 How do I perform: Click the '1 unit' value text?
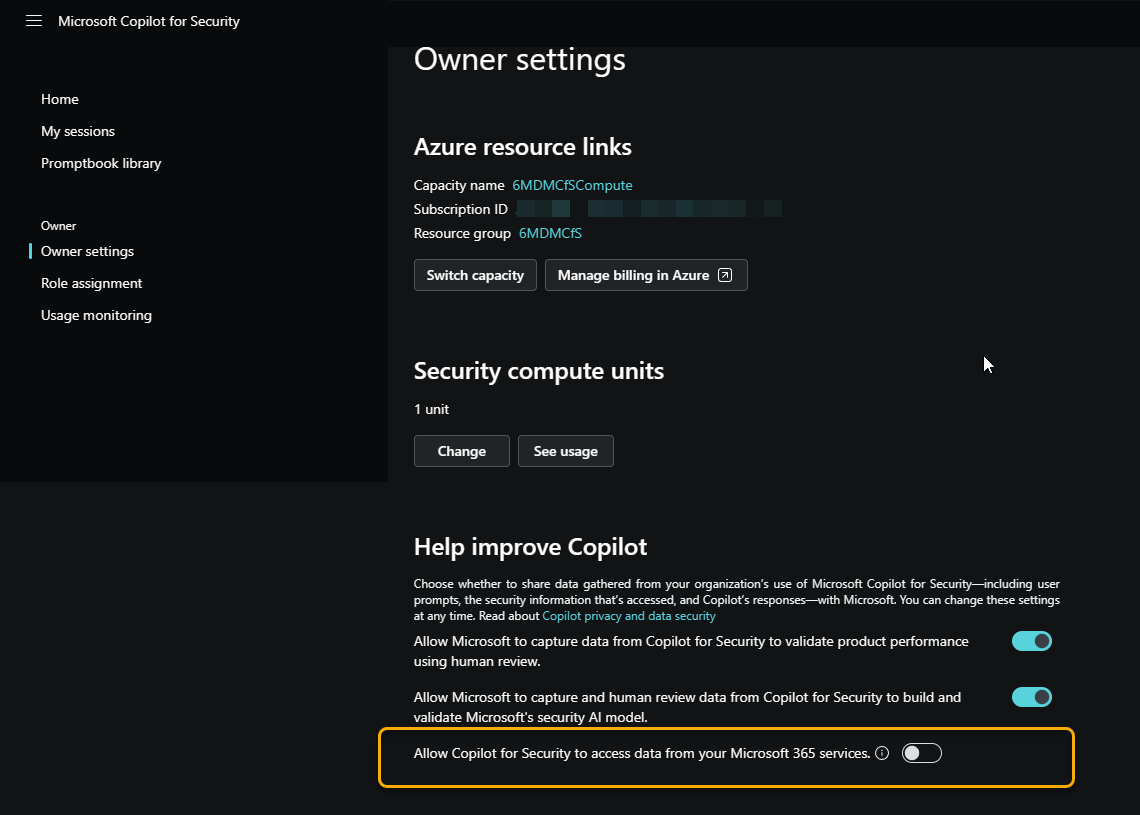click(x=431, y=409)
